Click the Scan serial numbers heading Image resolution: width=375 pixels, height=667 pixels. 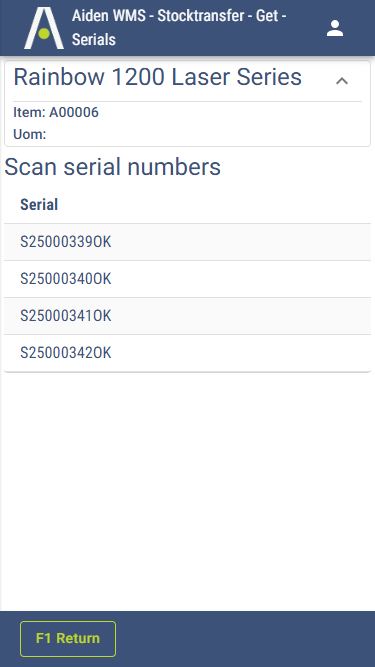pyautogui.click(x=113, y=166)
